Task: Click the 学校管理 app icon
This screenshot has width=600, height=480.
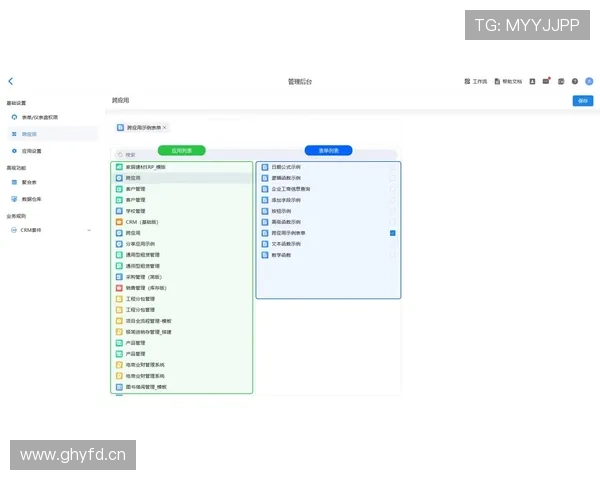Action: (119, 211)
